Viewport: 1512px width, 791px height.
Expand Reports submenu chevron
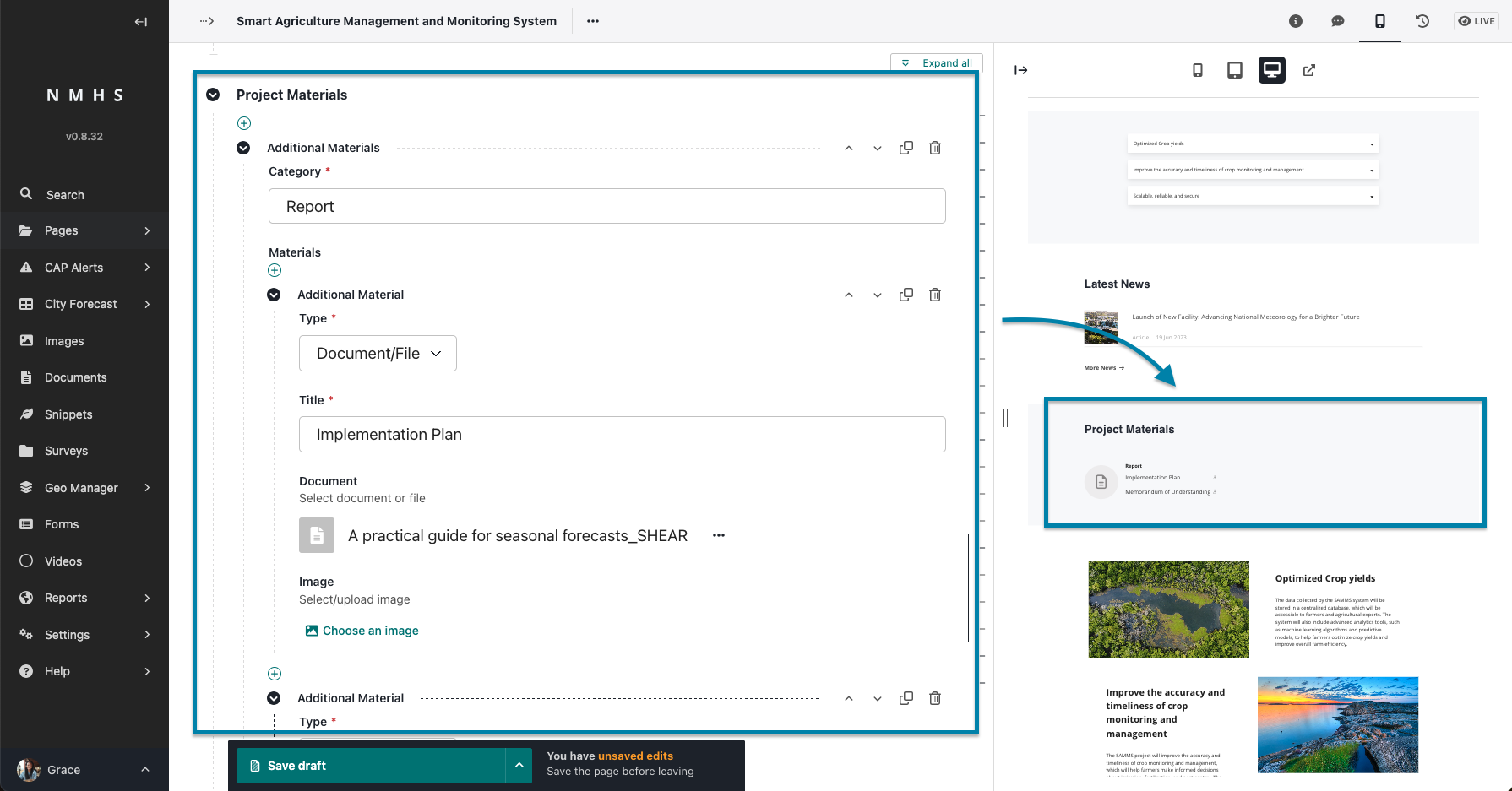pos(147,598)
